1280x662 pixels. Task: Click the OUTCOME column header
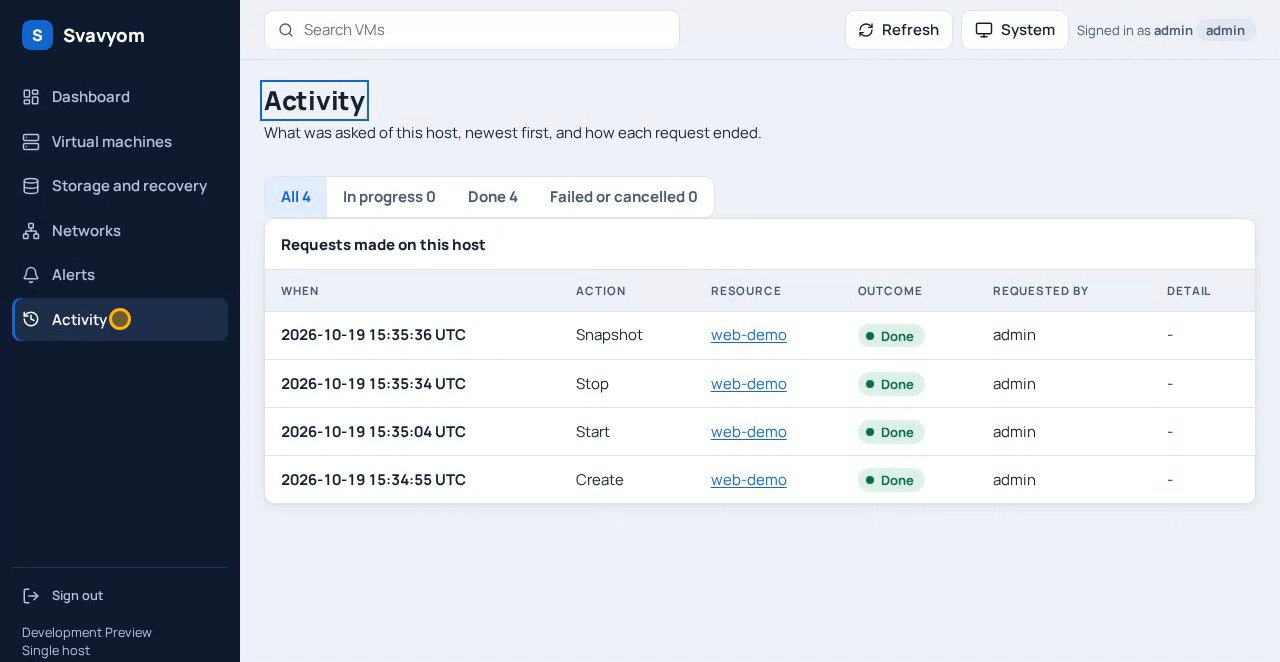[x=890, y=291]
